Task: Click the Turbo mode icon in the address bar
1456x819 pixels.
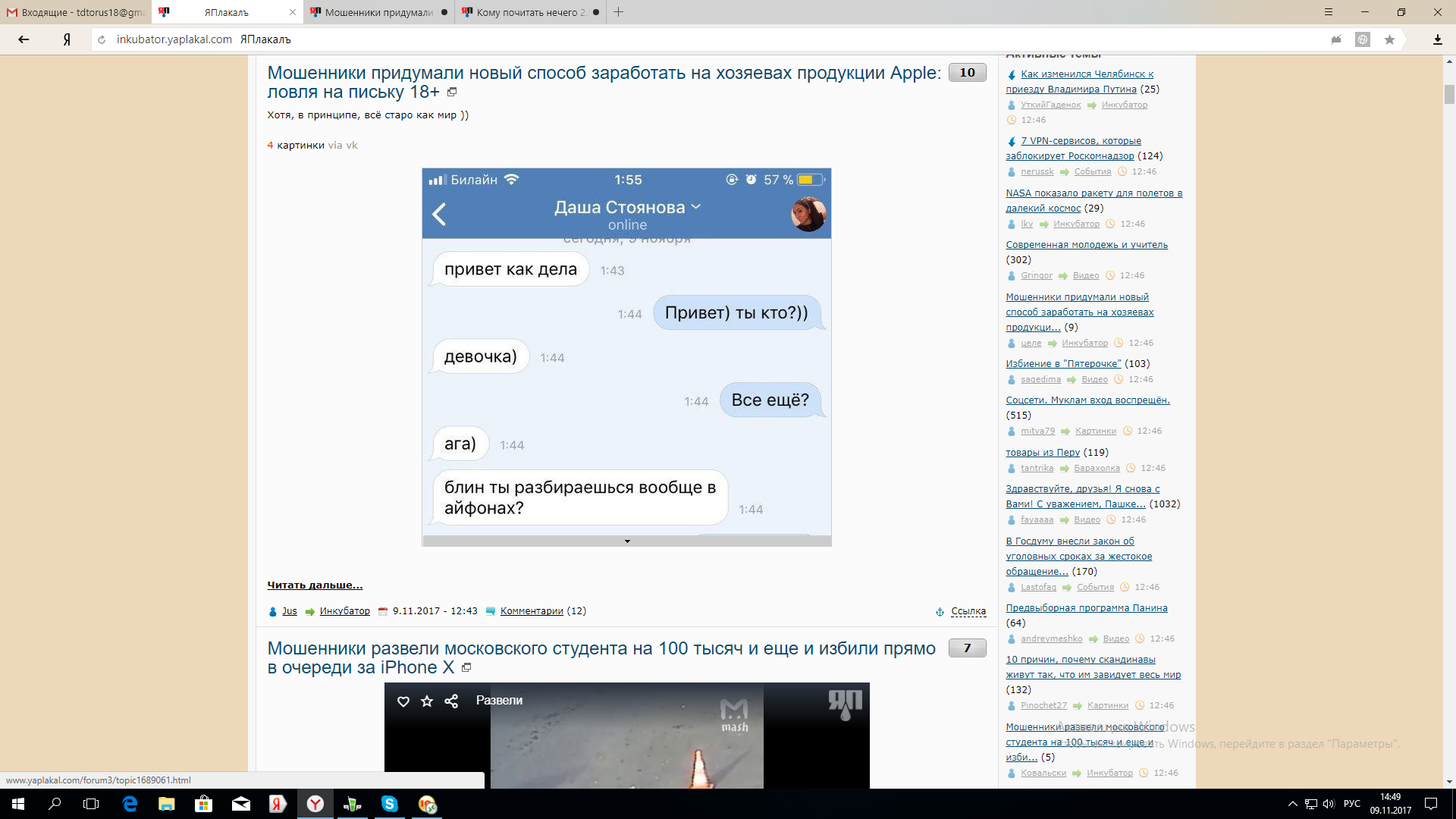Action: (x=1336, y=39)
